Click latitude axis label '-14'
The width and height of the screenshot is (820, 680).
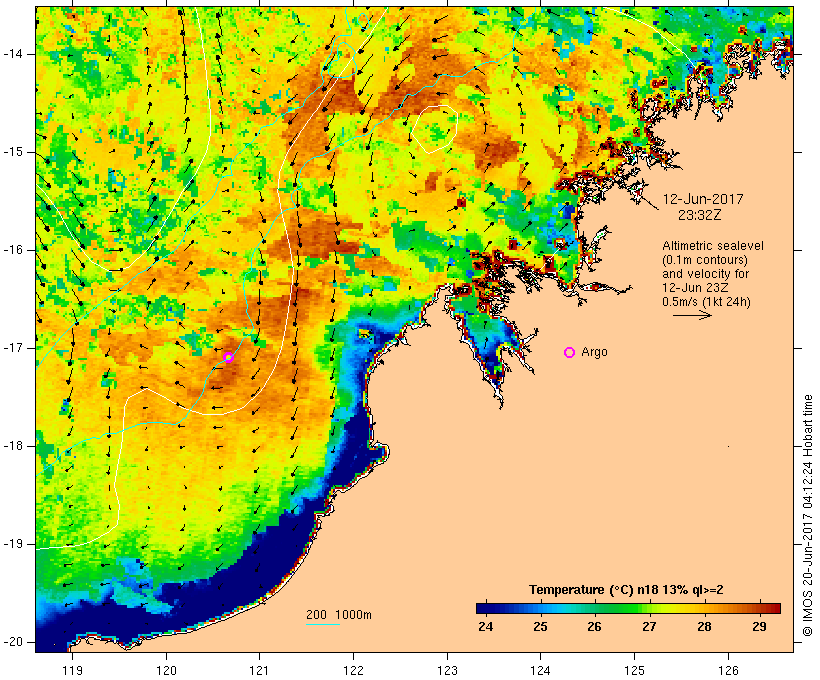(12, 54)
